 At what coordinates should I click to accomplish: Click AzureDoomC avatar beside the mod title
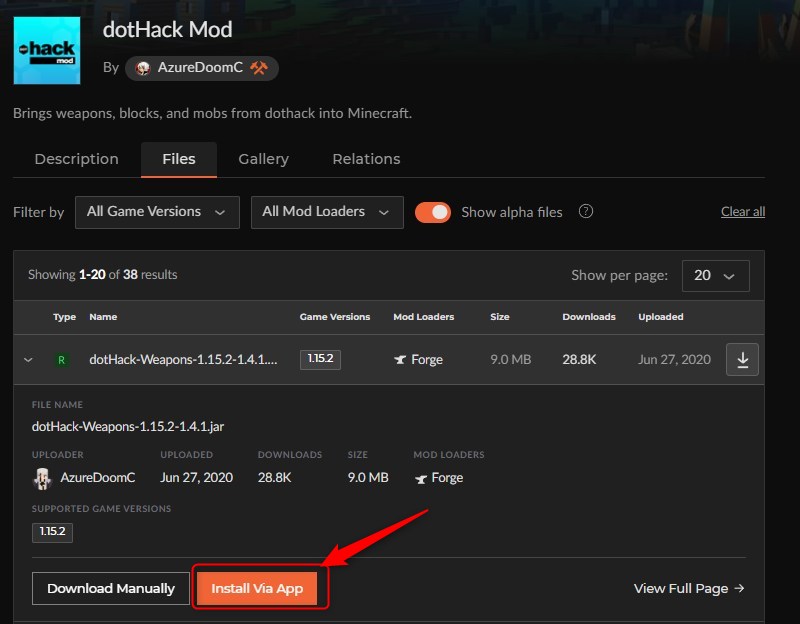143,68
